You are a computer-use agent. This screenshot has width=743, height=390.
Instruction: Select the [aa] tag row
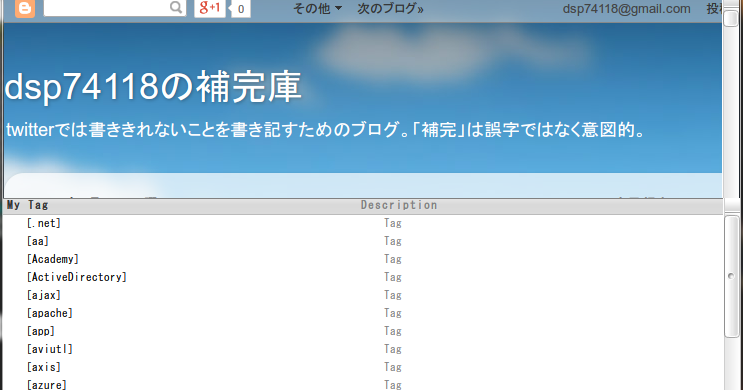click(362, 241)
